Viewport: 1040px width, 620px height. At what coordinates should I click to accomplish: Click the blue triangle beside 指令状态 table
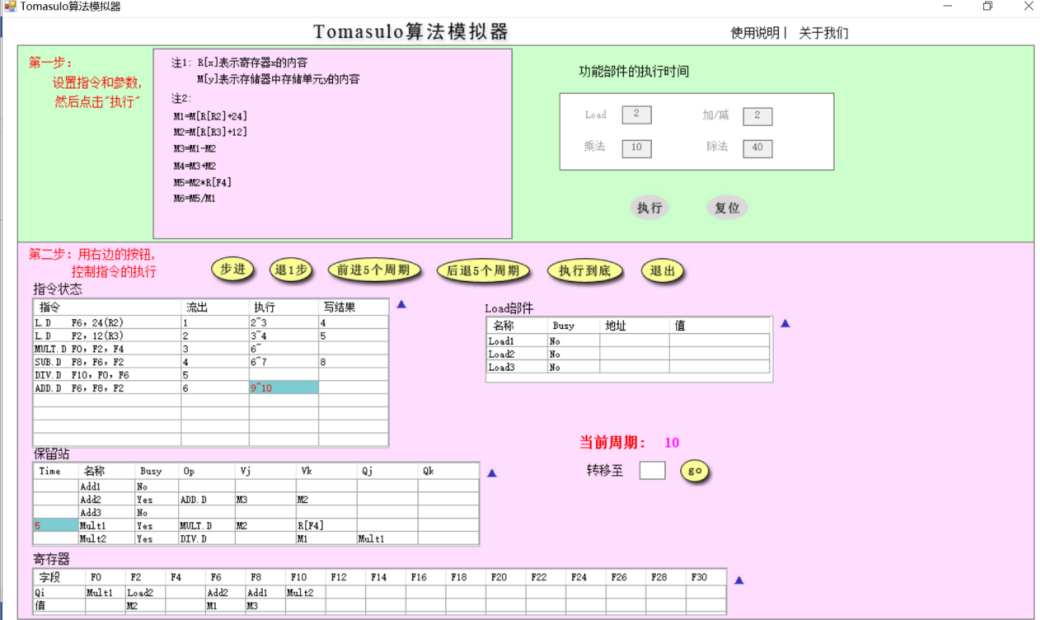402,304
